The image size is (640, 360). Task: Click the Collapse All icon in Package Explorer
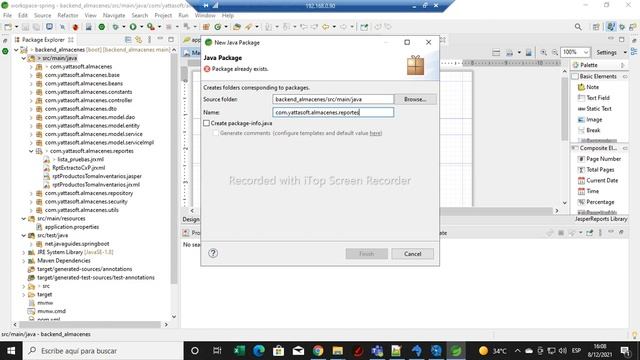point(128,40)
